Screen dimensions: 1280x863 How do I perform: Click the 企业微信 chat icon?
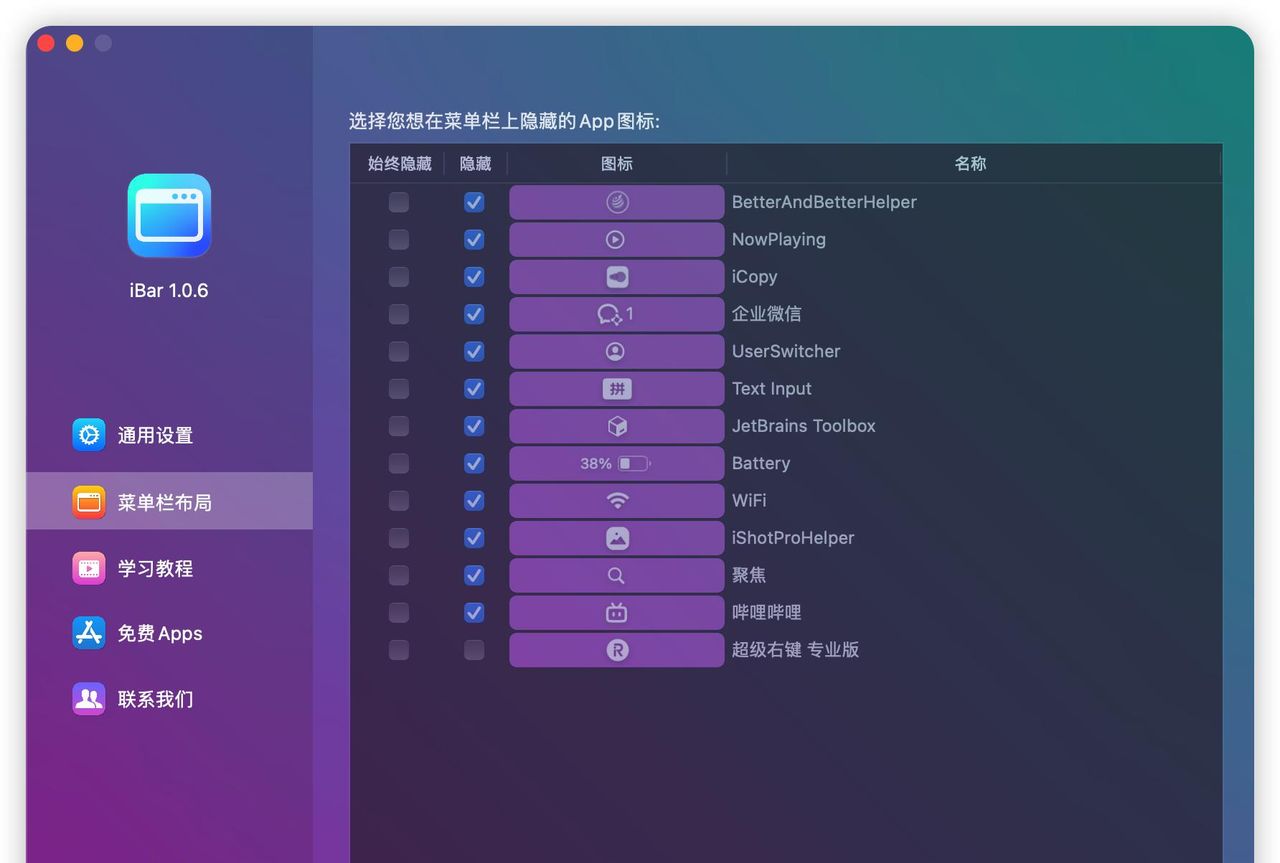(610, 314)
